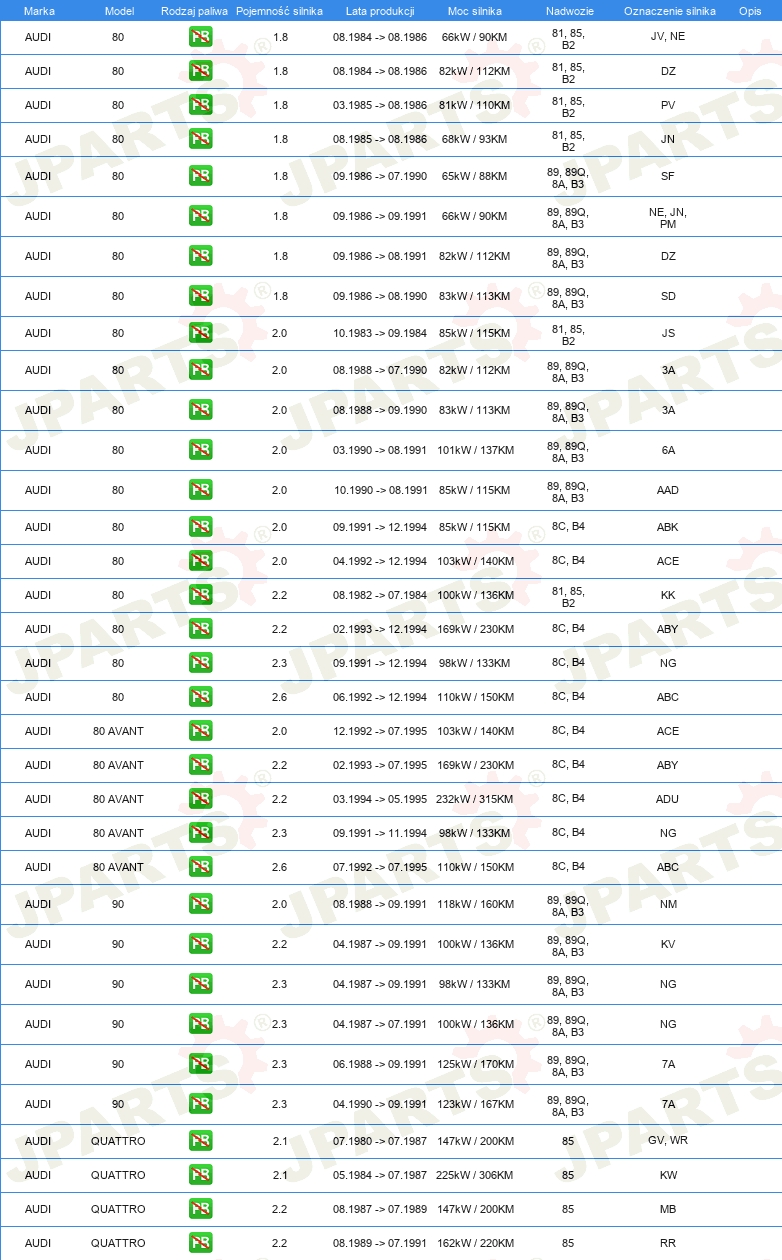Click the date range "07.1980 -> 07.1987"
The image size is (782, 1260).
point(380,1141)
